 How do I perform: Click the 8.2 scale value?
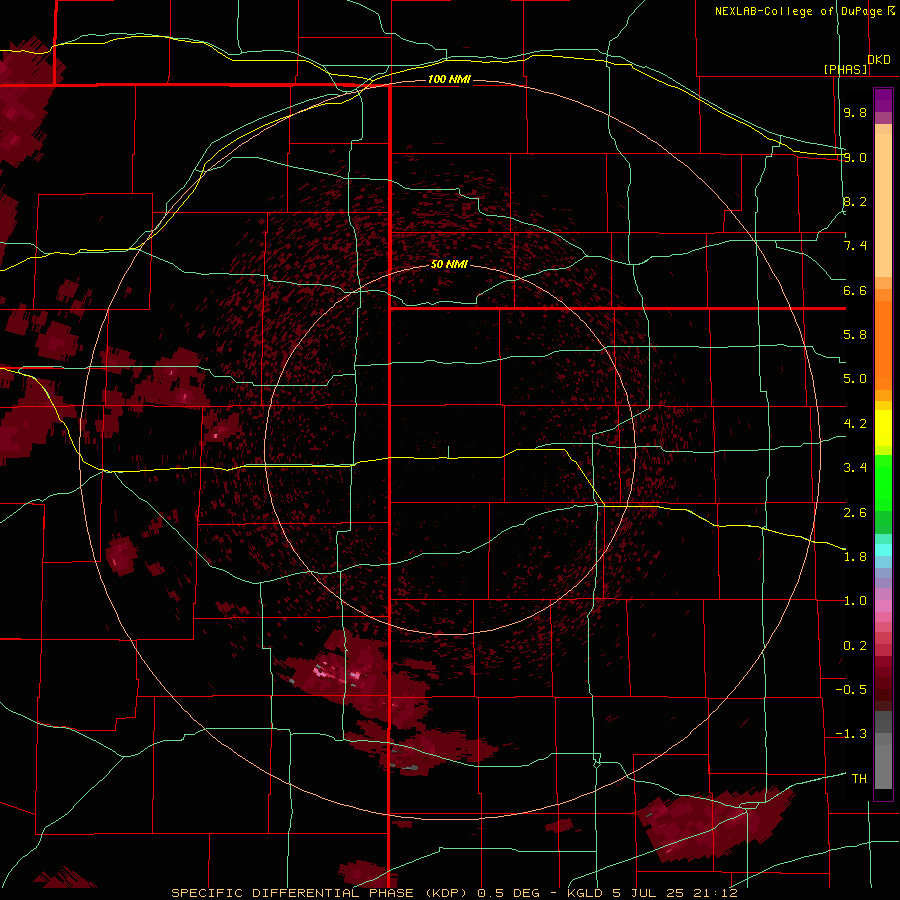[x=855, y=201]
